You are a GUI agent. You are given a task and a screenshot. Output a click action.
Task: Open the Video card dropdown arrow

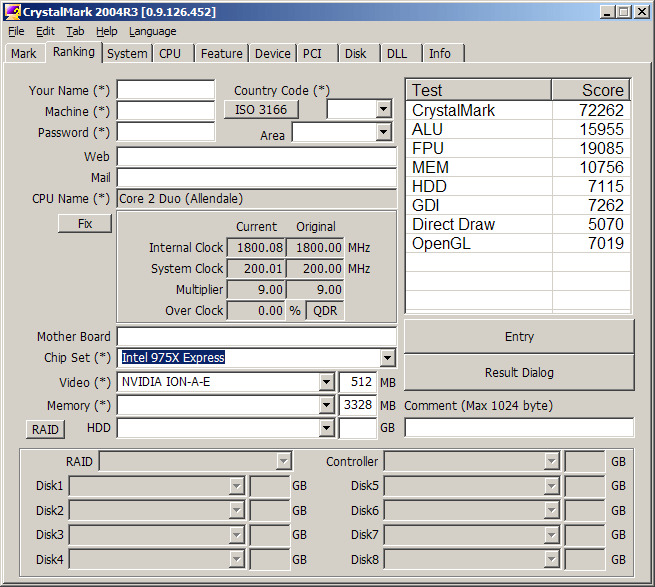pyautogui.click(x=326, y=381)
